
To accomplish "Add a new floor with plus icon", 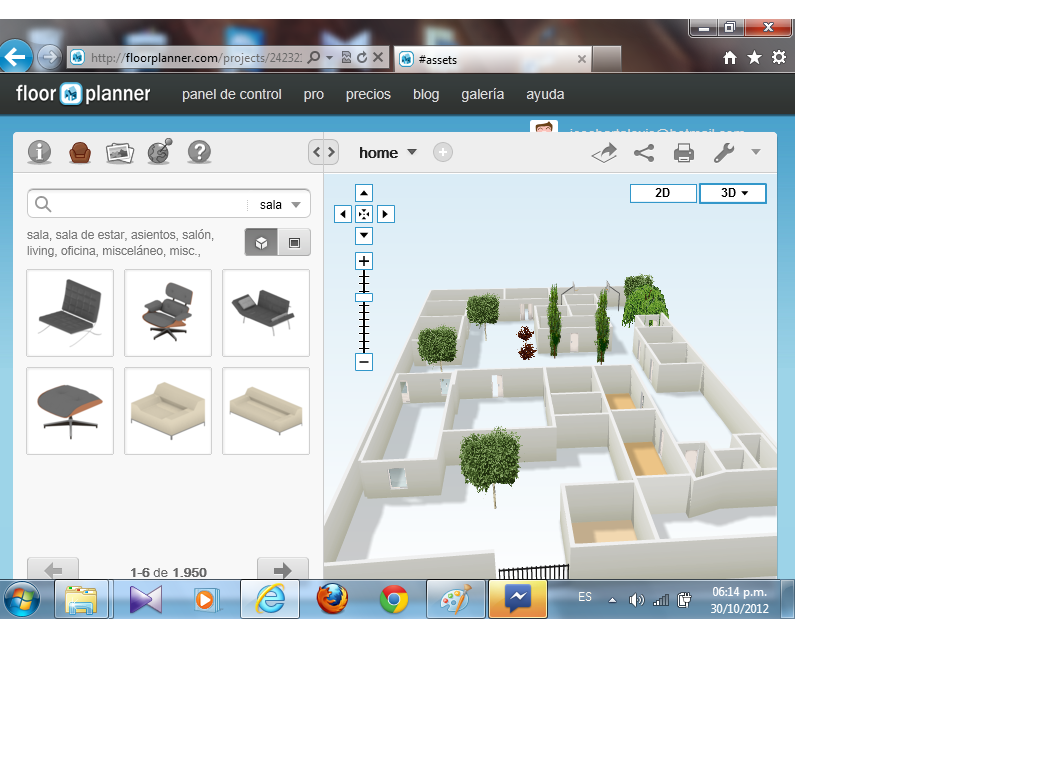I will [x=442, y=153].
